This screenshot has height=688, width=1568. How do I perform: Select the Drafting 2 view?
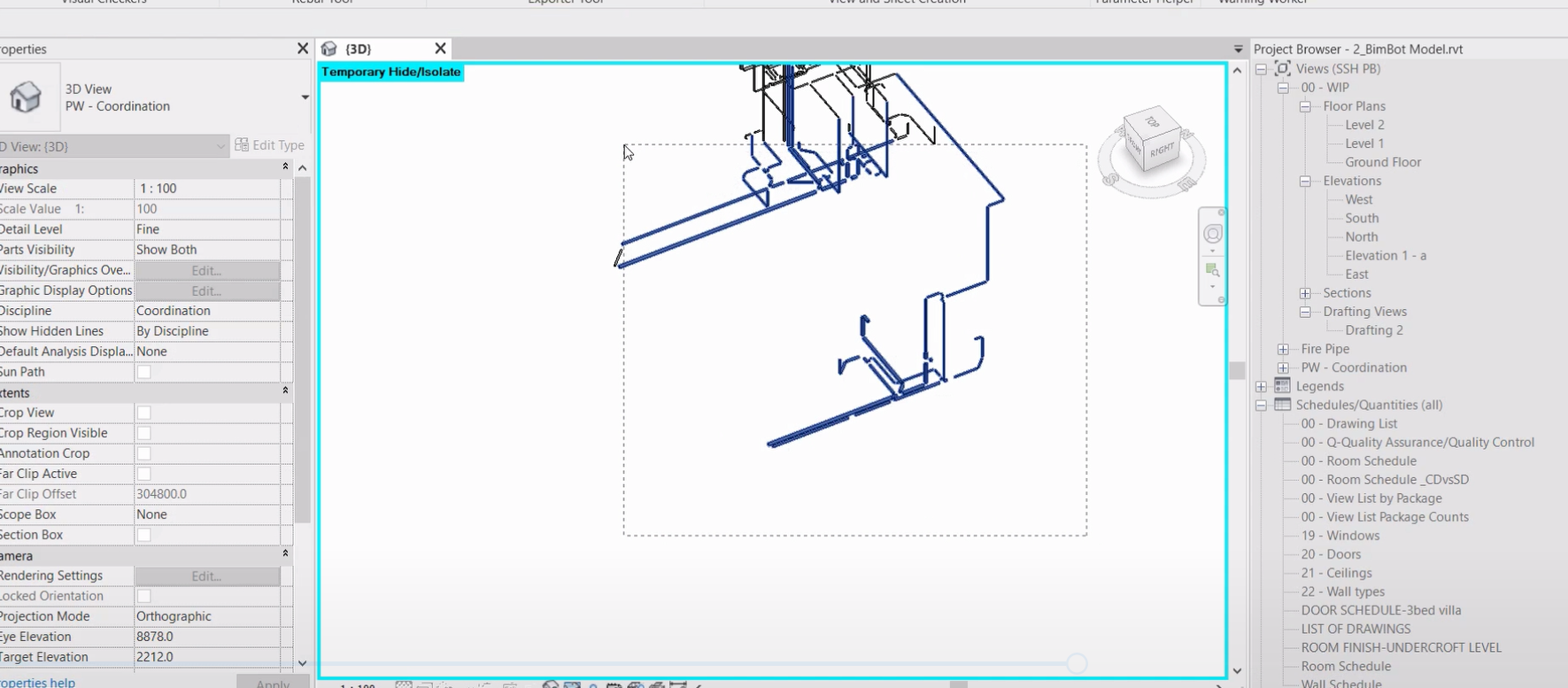click(1374, 330)
